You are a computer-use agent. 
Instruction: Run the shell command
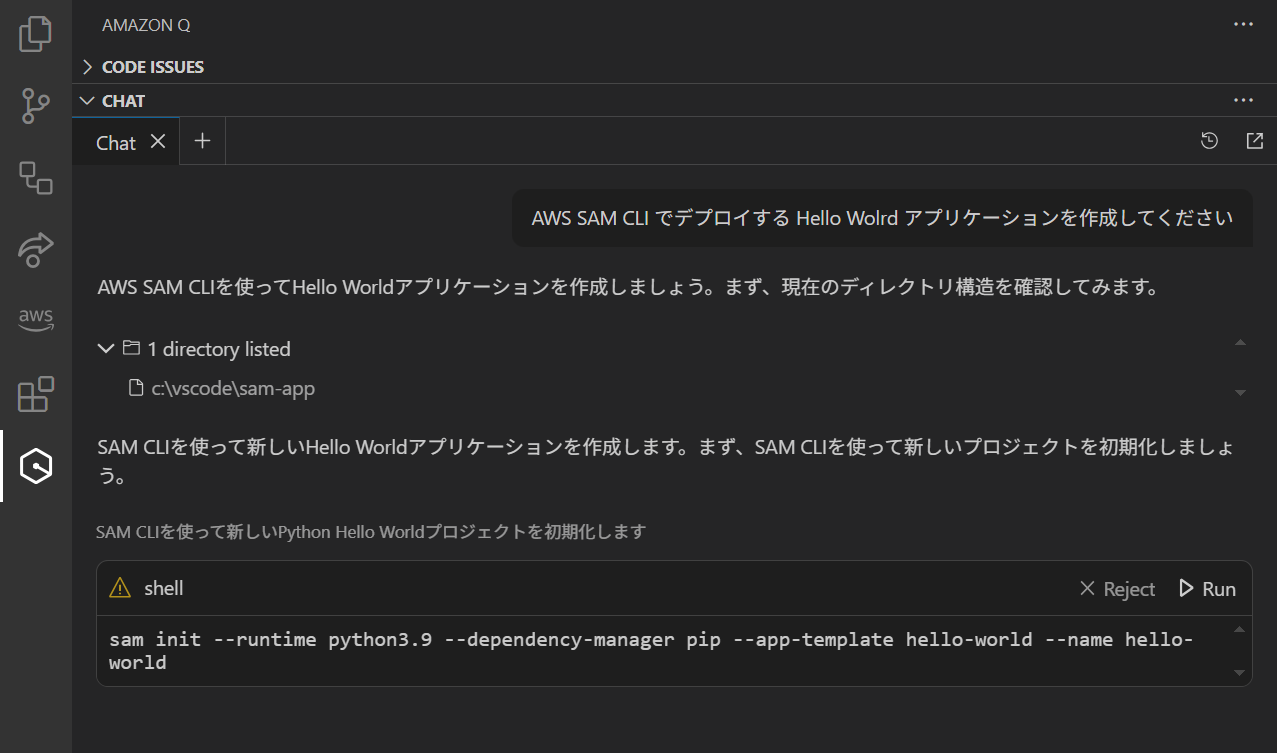pyautogui.click(x=1207, y=589)
